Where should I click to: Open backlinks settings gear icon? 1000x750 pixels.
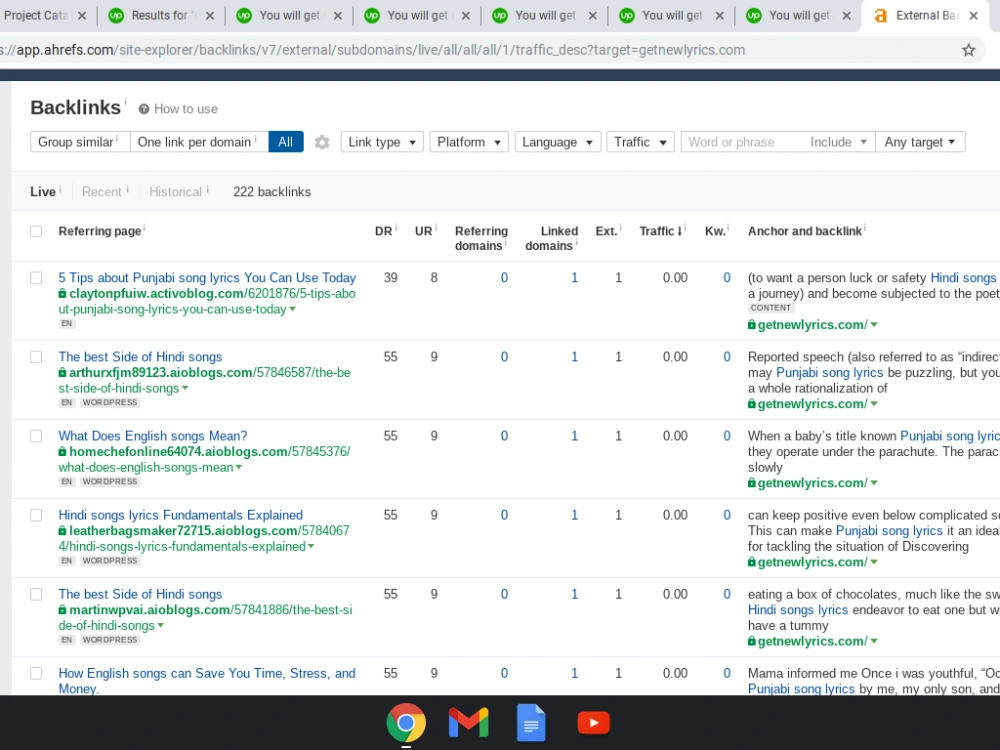(x=322, y=142)
